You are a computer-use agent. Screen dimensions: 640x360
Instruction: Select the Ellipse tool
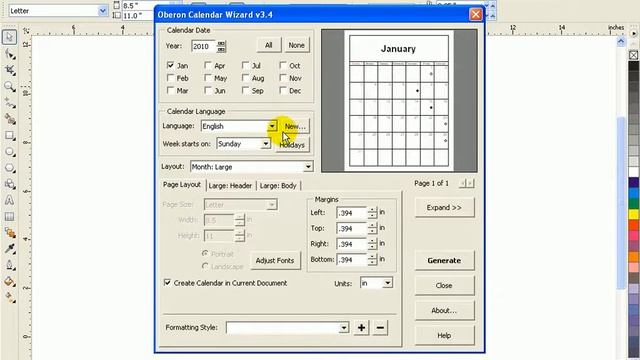(9, 152)
